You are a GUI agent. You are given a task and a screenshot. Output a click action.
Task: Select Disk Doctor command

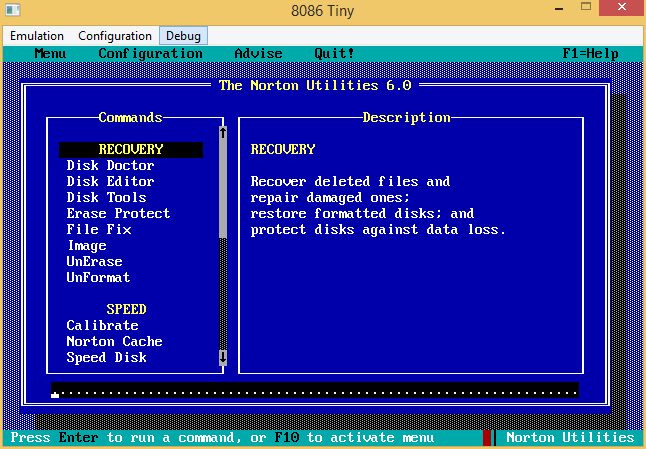coord(110,166)
